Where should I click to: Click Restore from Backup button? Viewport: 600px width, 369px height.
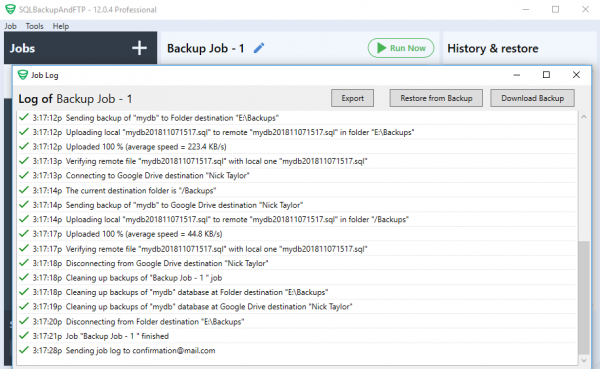436,98
